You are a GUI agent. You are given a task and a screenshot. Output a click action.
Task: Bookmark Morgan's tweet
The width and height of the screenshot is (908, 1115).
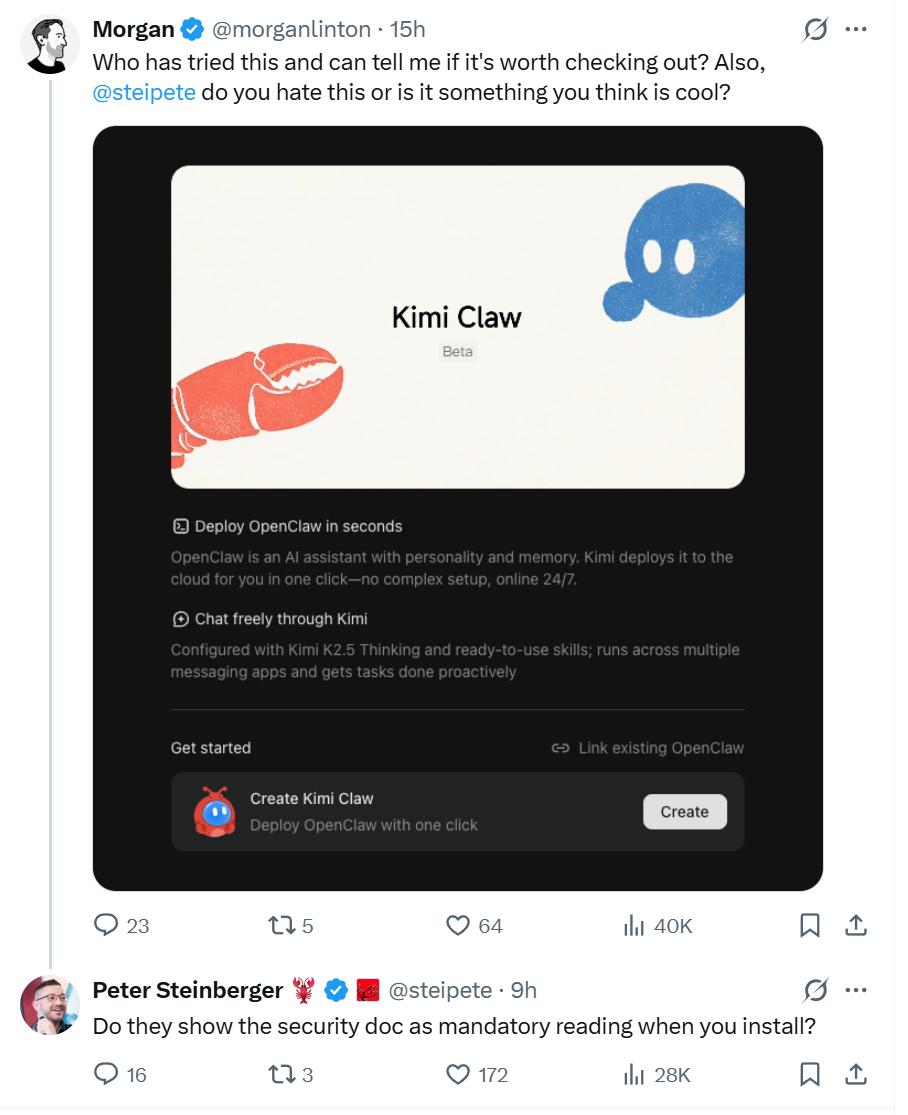tap(810, 926)
